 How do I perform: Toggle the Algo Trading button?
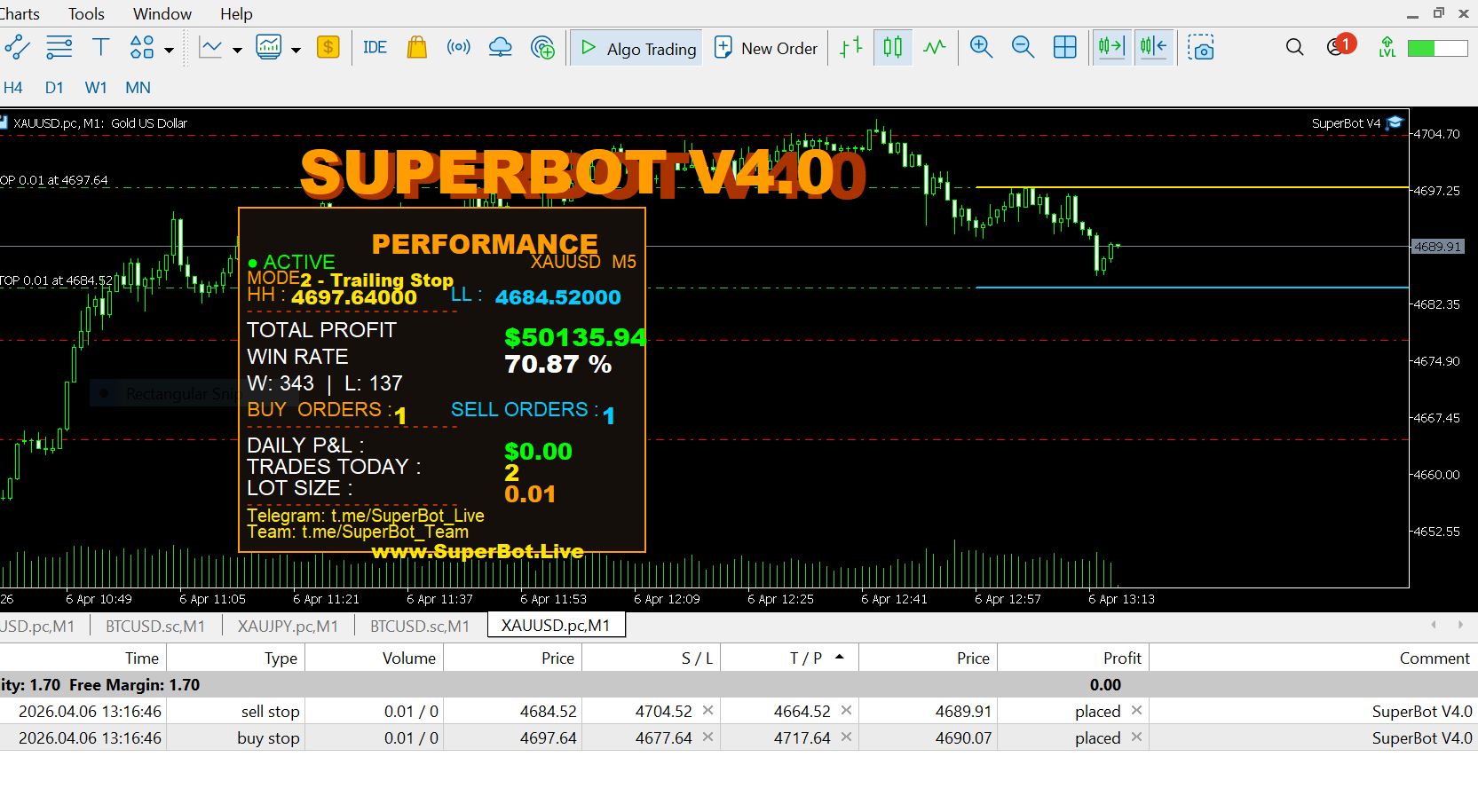[x=638, y=49]
